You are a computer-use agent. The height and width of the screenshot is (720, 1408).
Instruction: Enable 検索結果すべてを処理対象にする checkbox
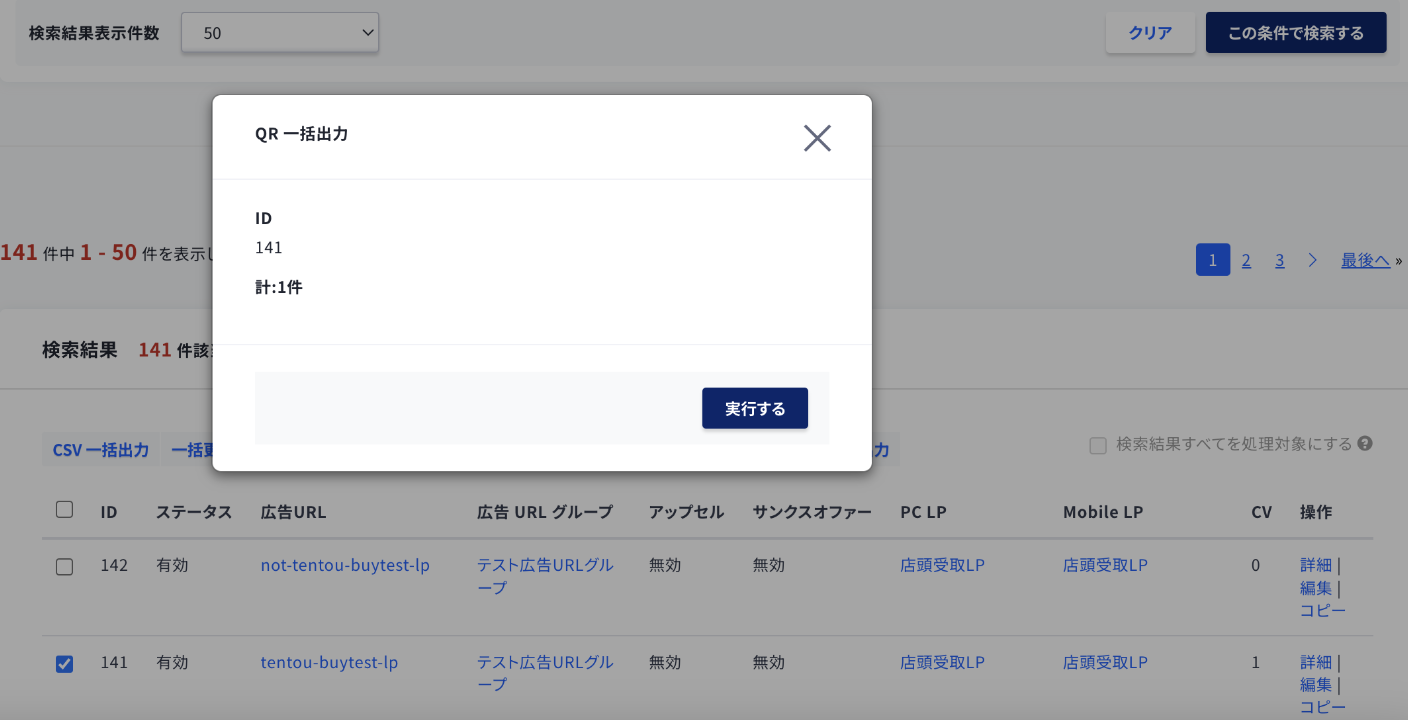pos(1098,445)
